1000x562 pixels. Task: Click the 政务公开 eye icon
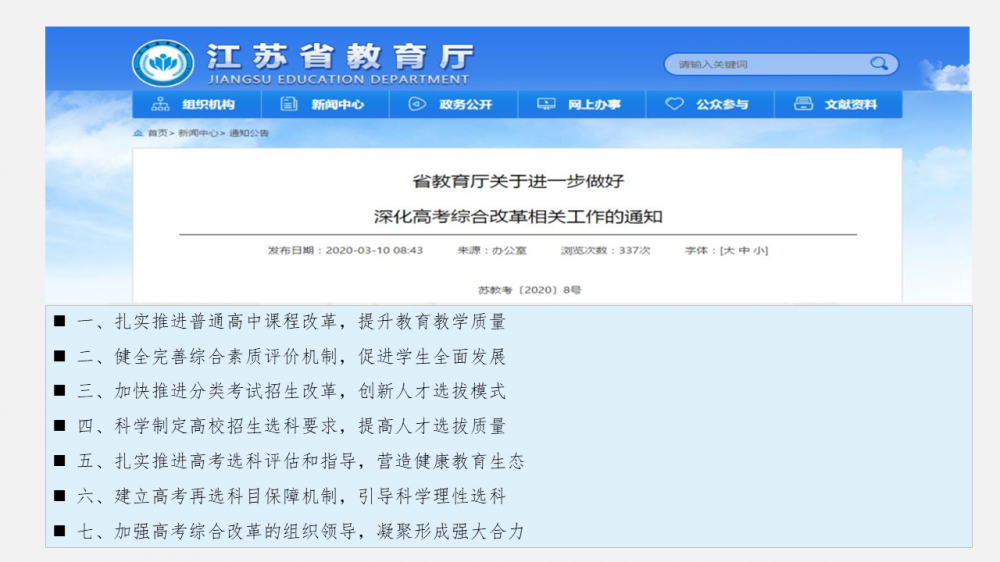click(x=417, y=104)
